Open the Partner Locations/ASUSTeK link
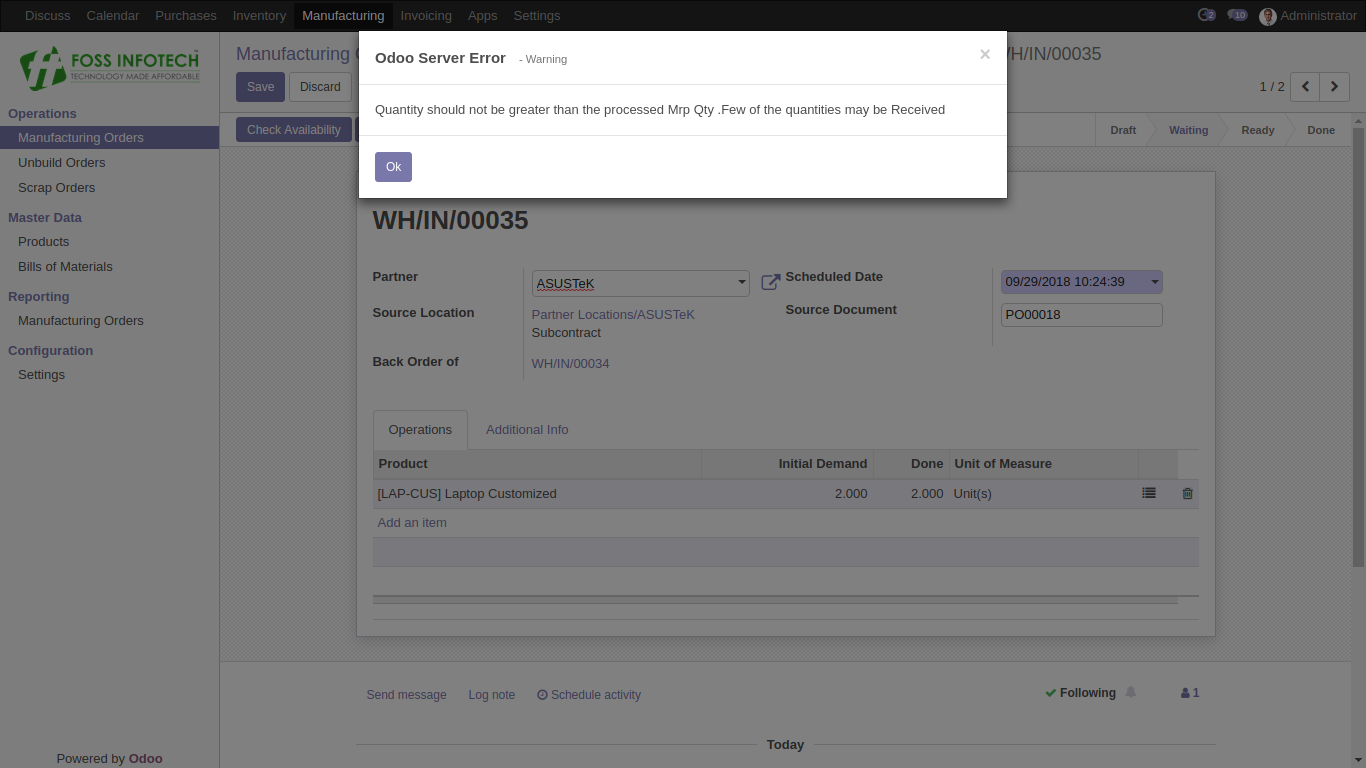The width and height of the screenshot is (1366, 768). click(x=613, y=315)
